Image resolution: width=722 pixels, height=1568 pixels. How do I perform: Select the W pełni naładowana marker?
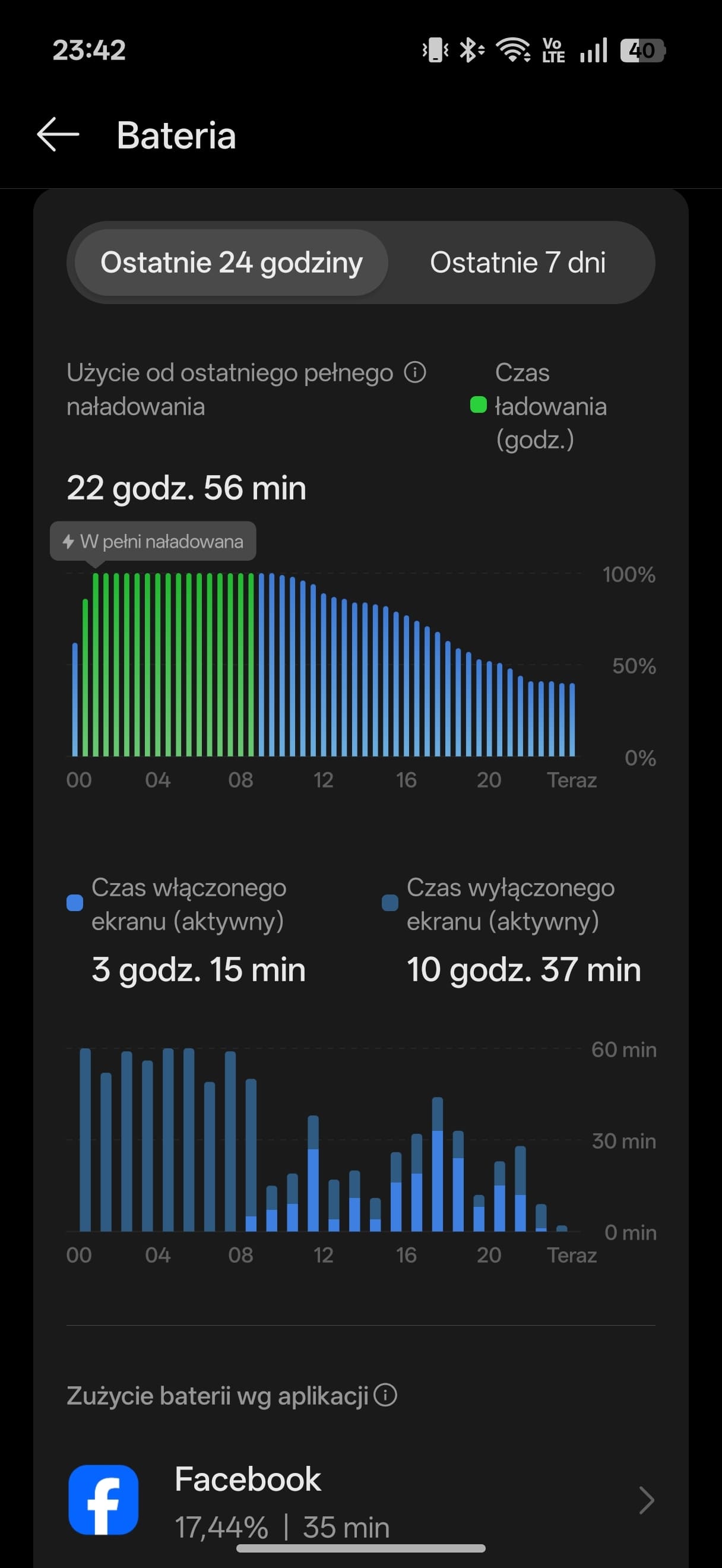[153, 541]
